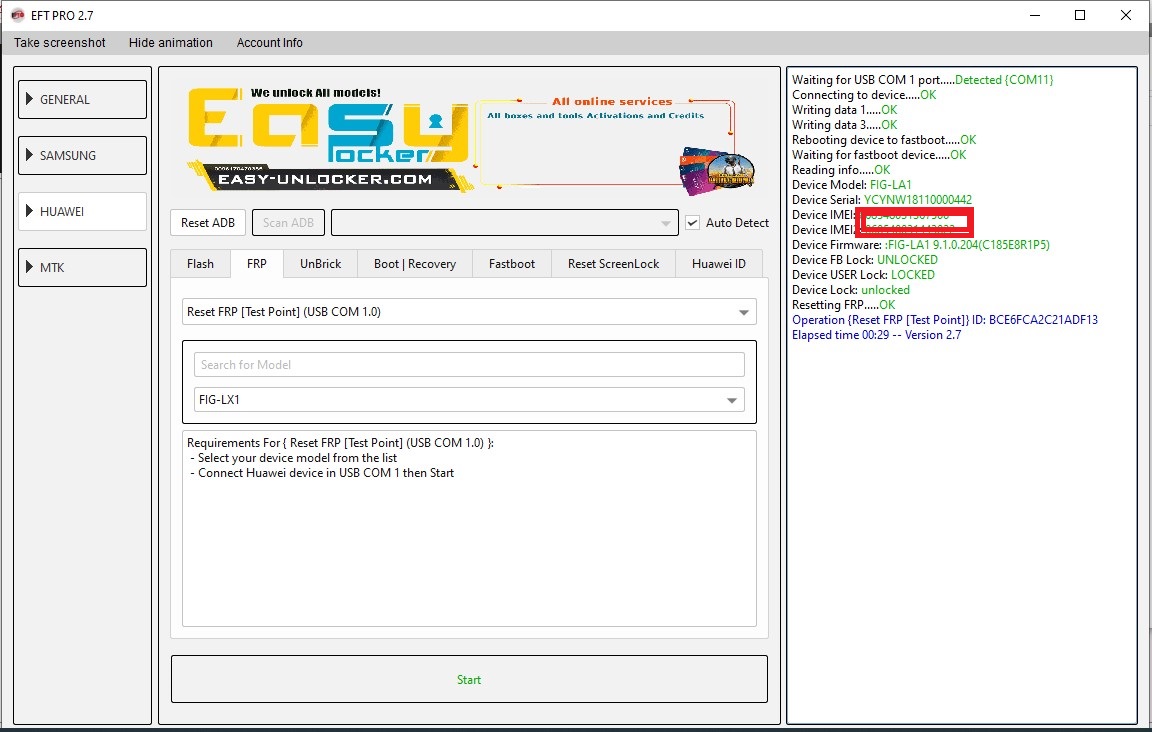Expand the MTK section

click(82, 268)
